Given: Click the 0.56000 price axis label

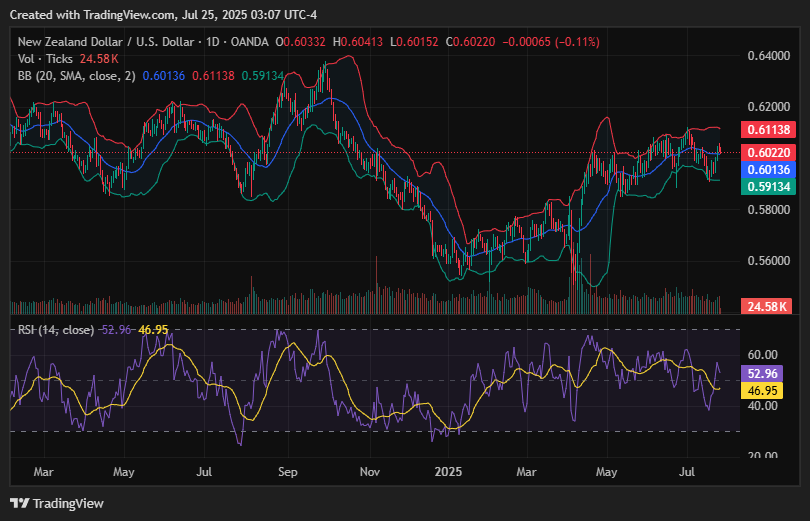Looking at the screenshot, I should pyautogui.click(x=769, y=261).
